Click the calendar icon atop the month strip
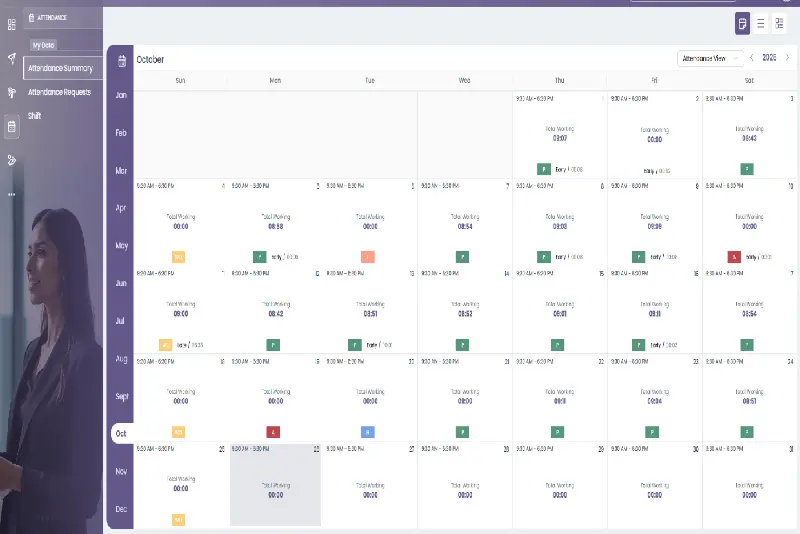The height and width of the screenshot is (534, 800). [122, 61]
